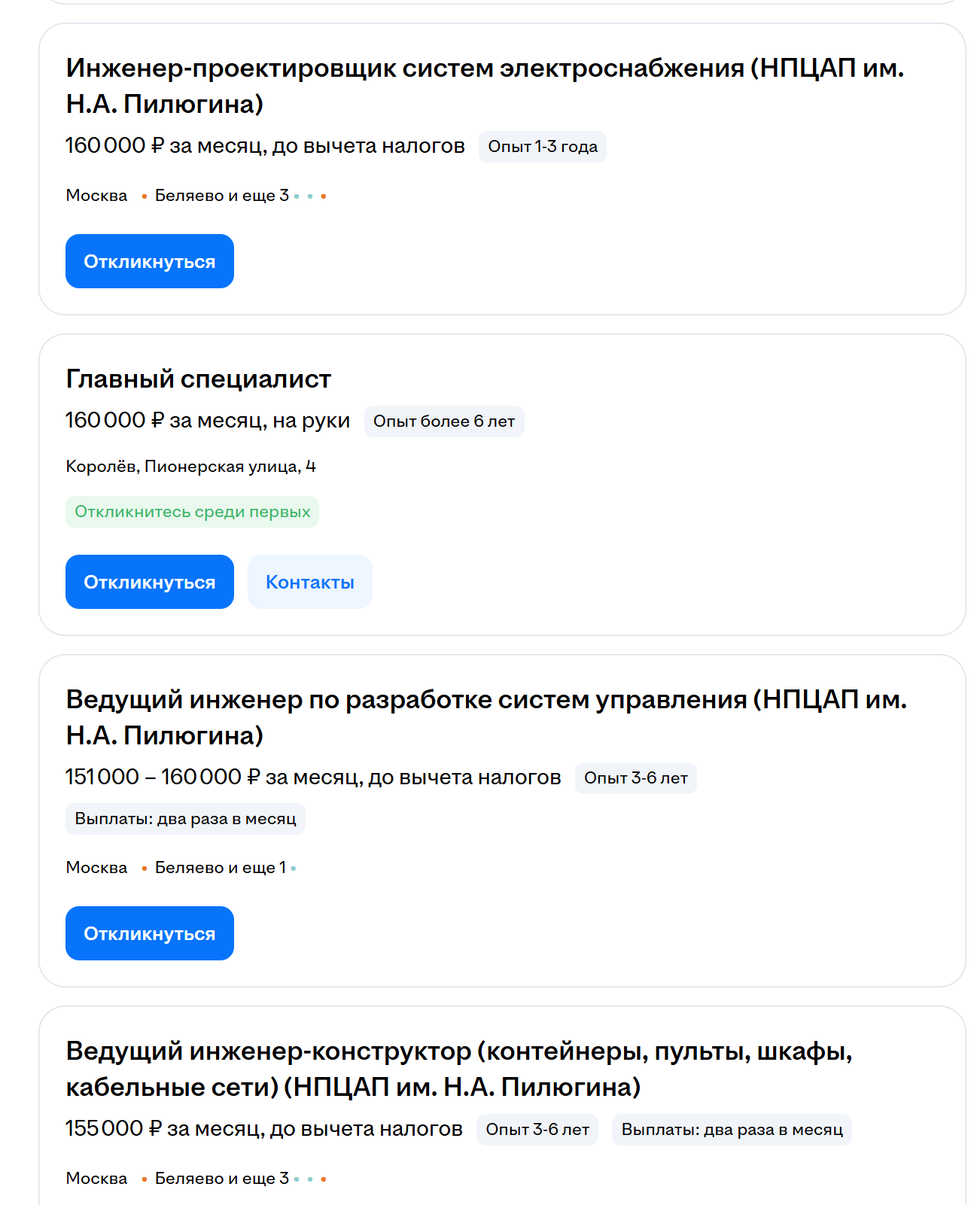
Task: Click orange metro dot before Беляево in first card
Action: pos(144,196)
